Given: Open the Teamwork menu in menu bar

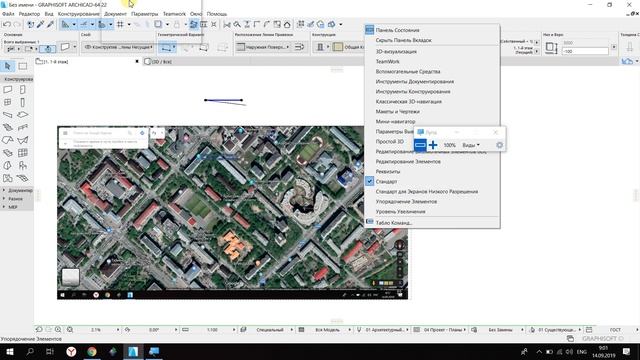Looking at the screenshot, I should pyautogui.click(x=174, y=14).
